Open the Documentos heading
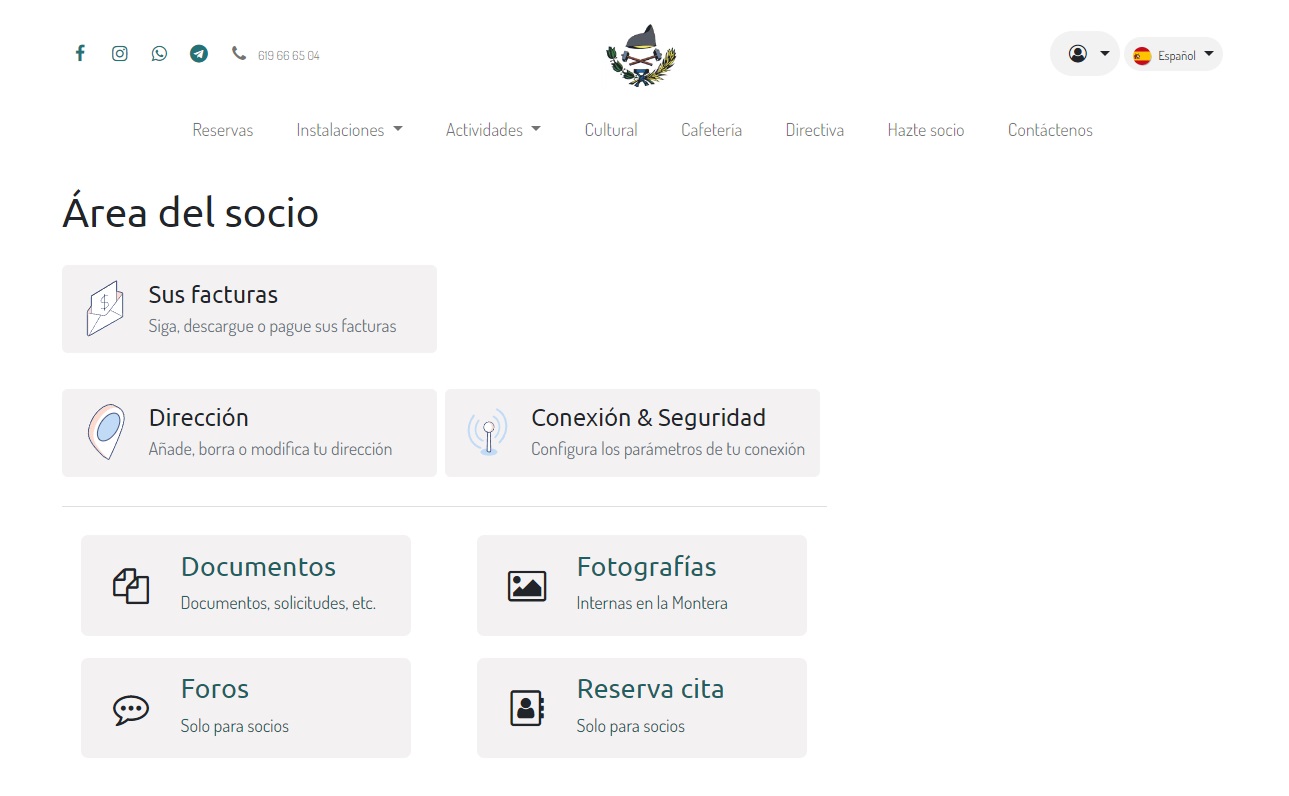Screen dimensions: 1289x796 pos(258,567)
